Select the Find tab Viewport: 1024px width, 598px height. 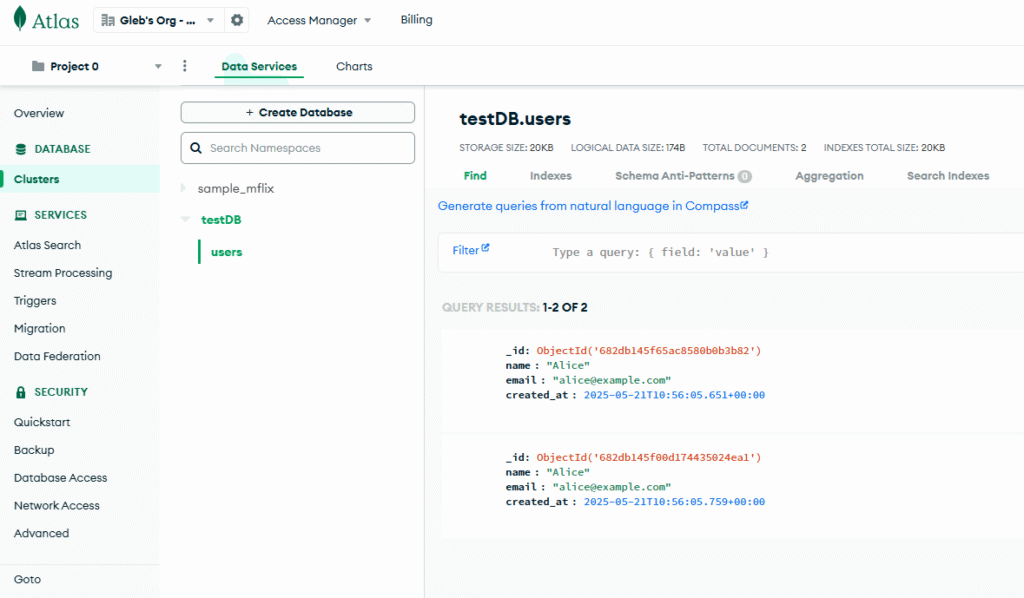pos(475,176)
